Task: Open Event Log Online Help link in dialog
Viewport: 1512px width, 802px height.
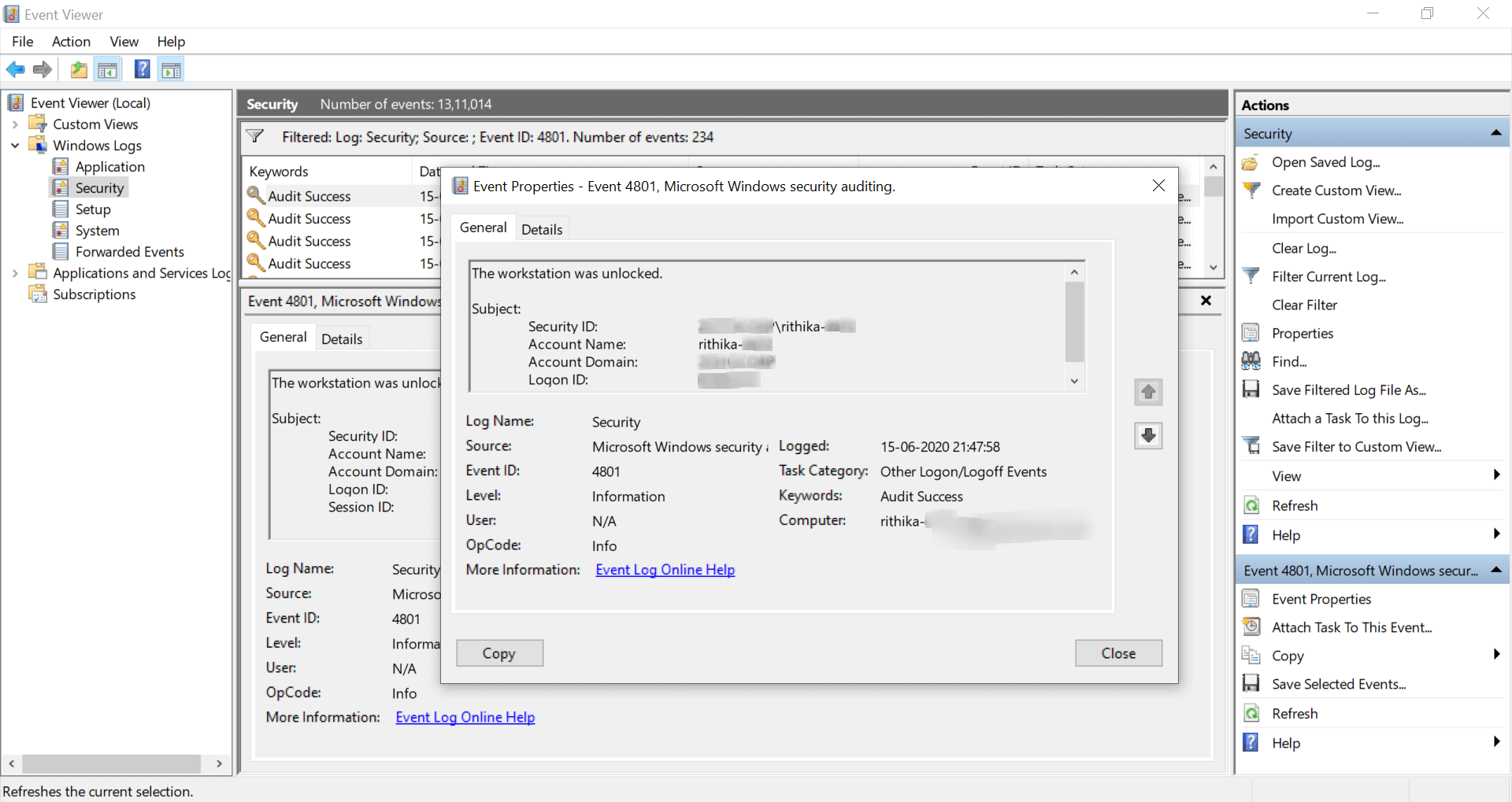Action: tap(665, 570)
